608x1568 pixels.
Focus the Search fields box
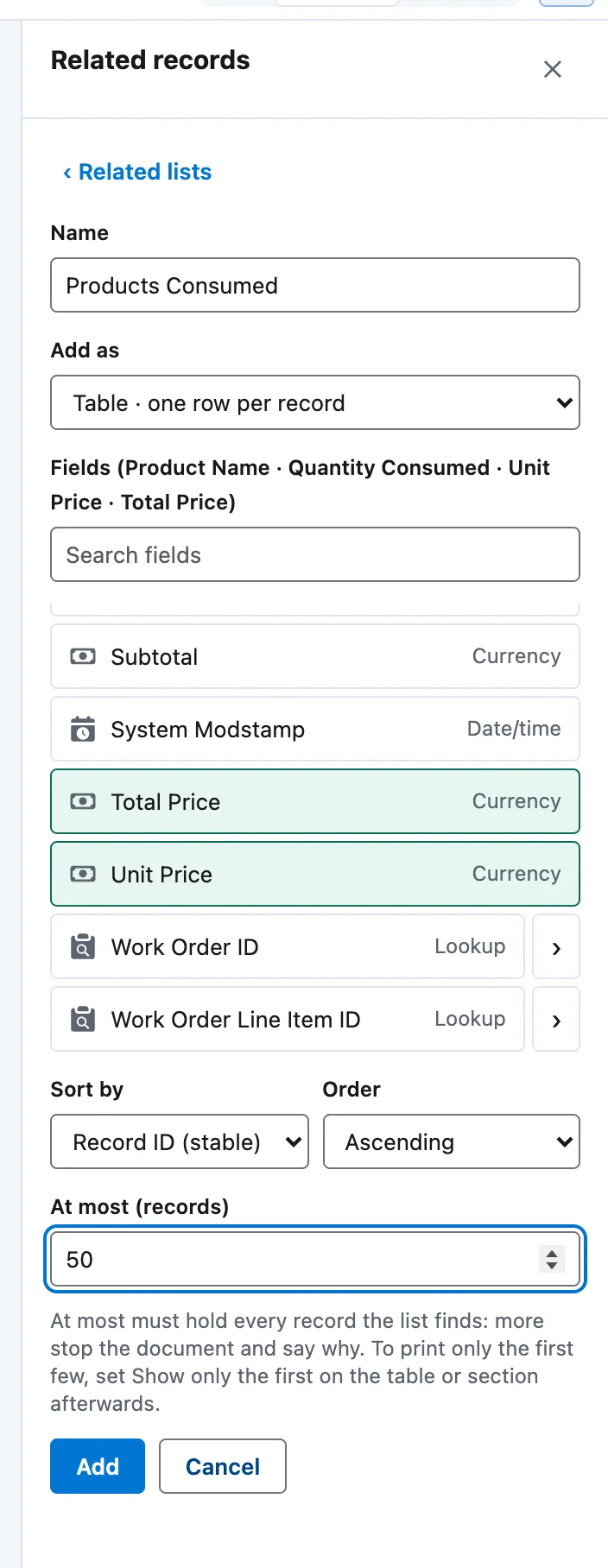click(x=315, y=554)
